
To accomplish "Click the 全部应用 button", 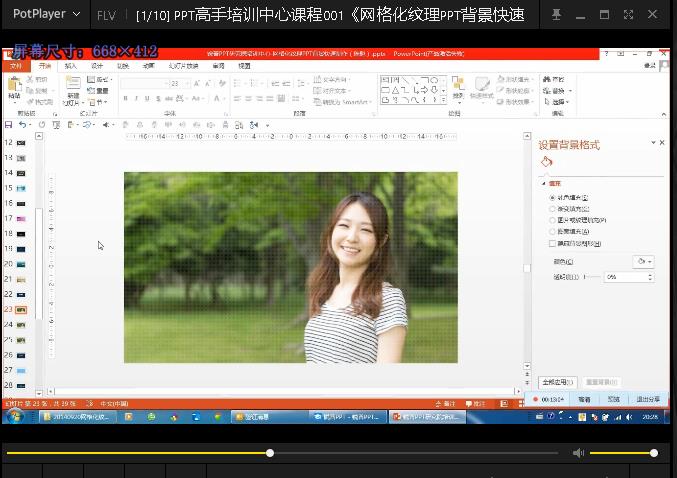I will click(557, 382).
